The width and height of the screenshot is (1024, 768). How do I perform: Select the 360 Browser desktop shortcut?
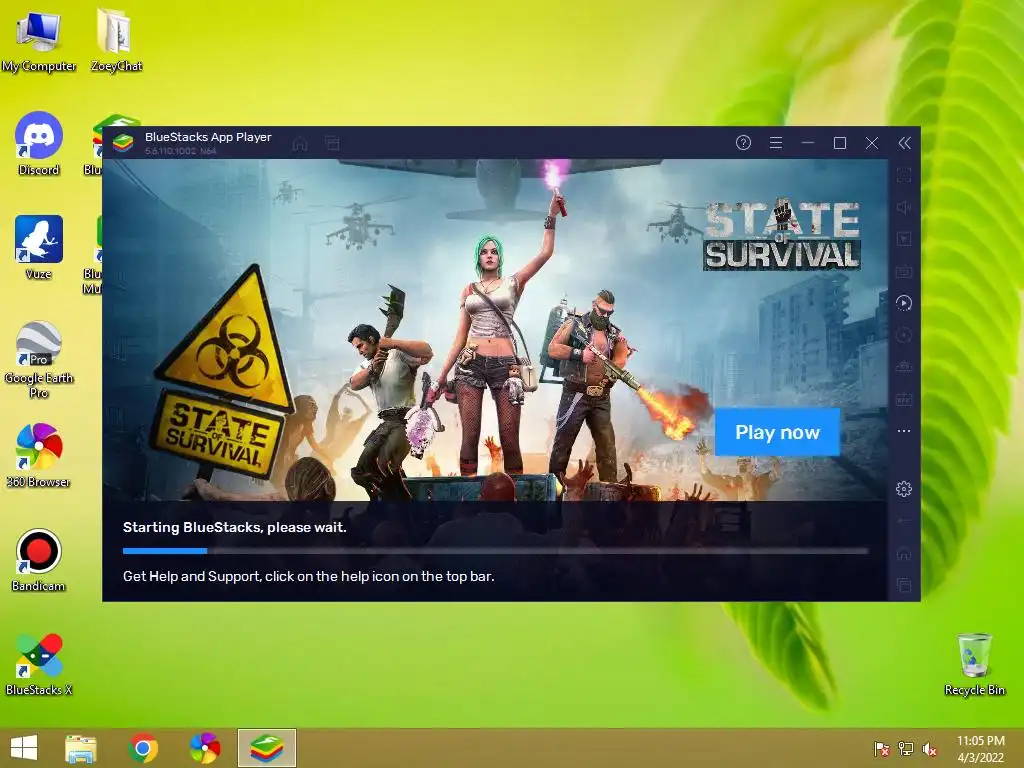(x=39, y=456)
